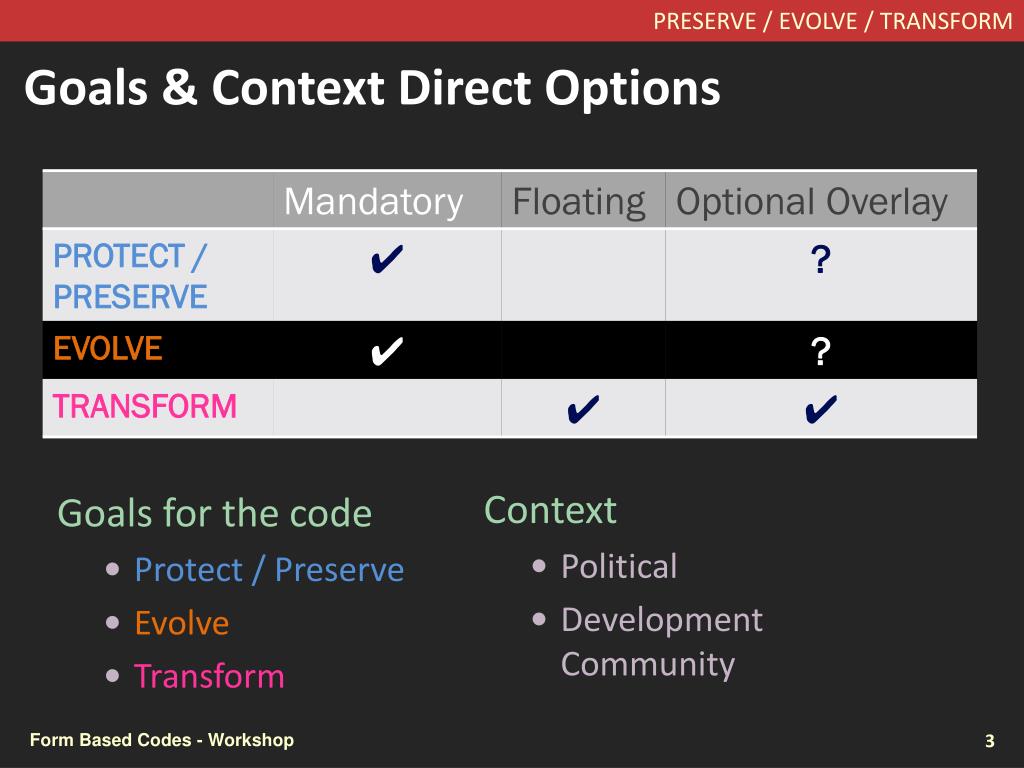The height and width of the screenshot is (768, 1024).
Task: Click the question mark in Protect/Preserve row
Action: click(x=821, y=259)
